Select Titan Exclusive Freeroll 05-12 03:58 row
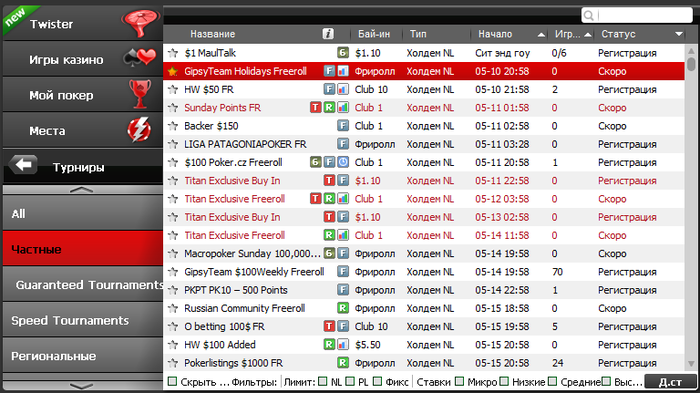This screenshot has height=393, width=700. click(424, 199)
